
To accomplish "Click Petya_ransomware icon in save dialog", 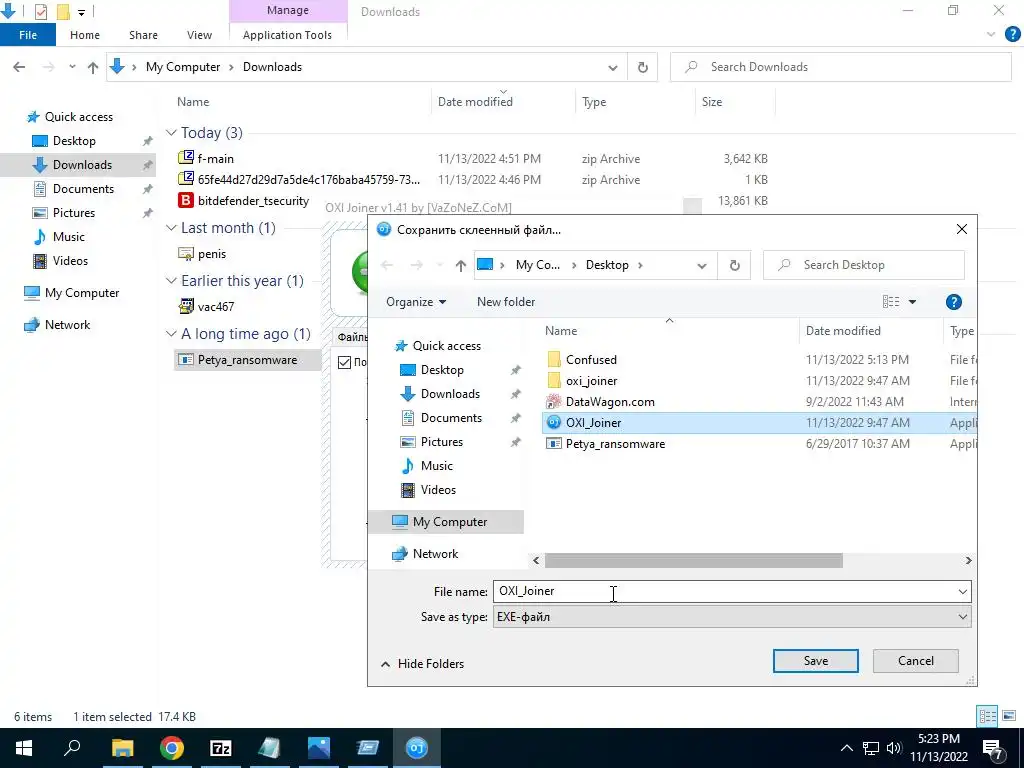I will pos(554,443).
